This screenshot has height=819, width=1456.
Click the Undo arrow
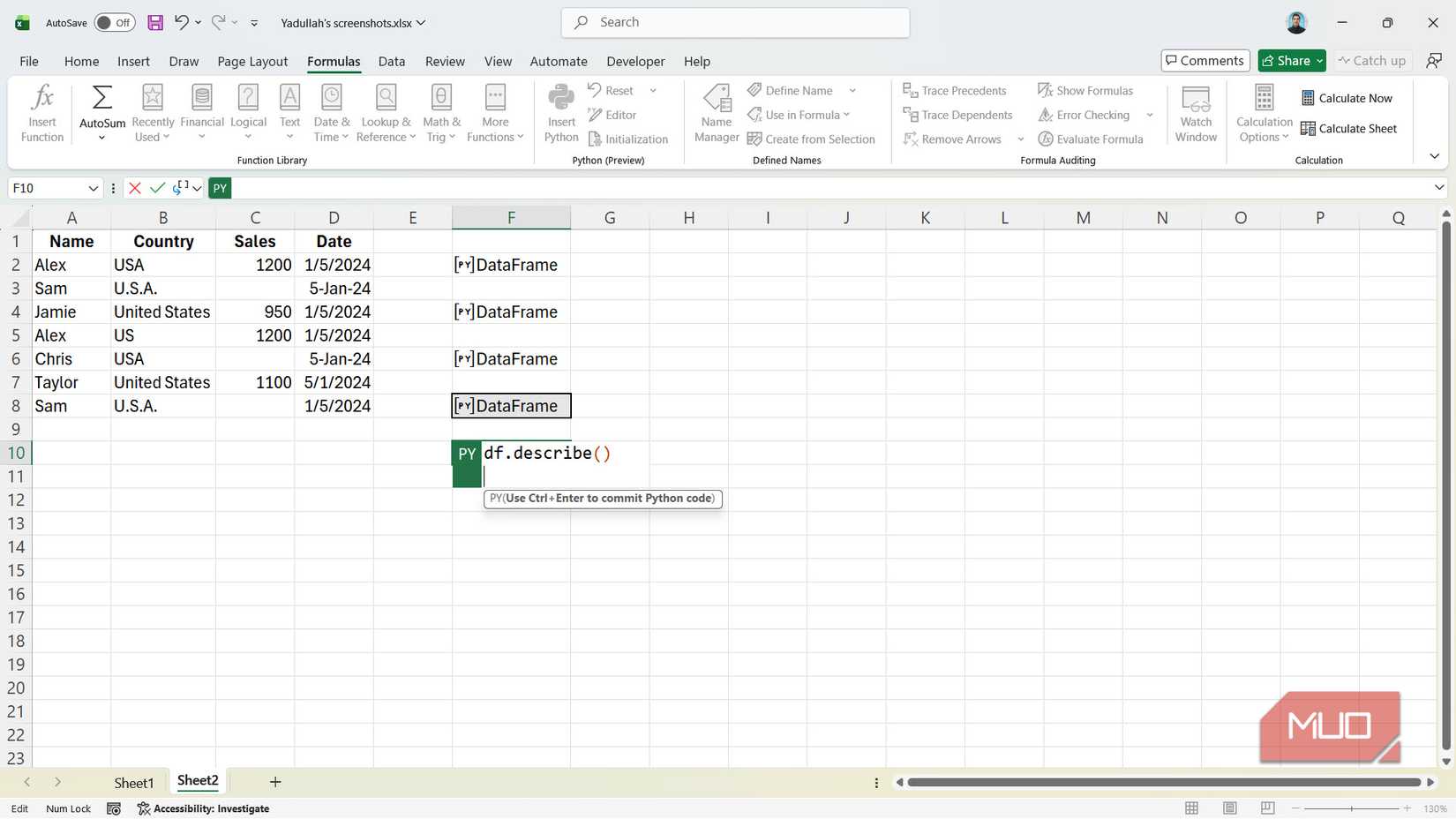click(x=181, y=22)
